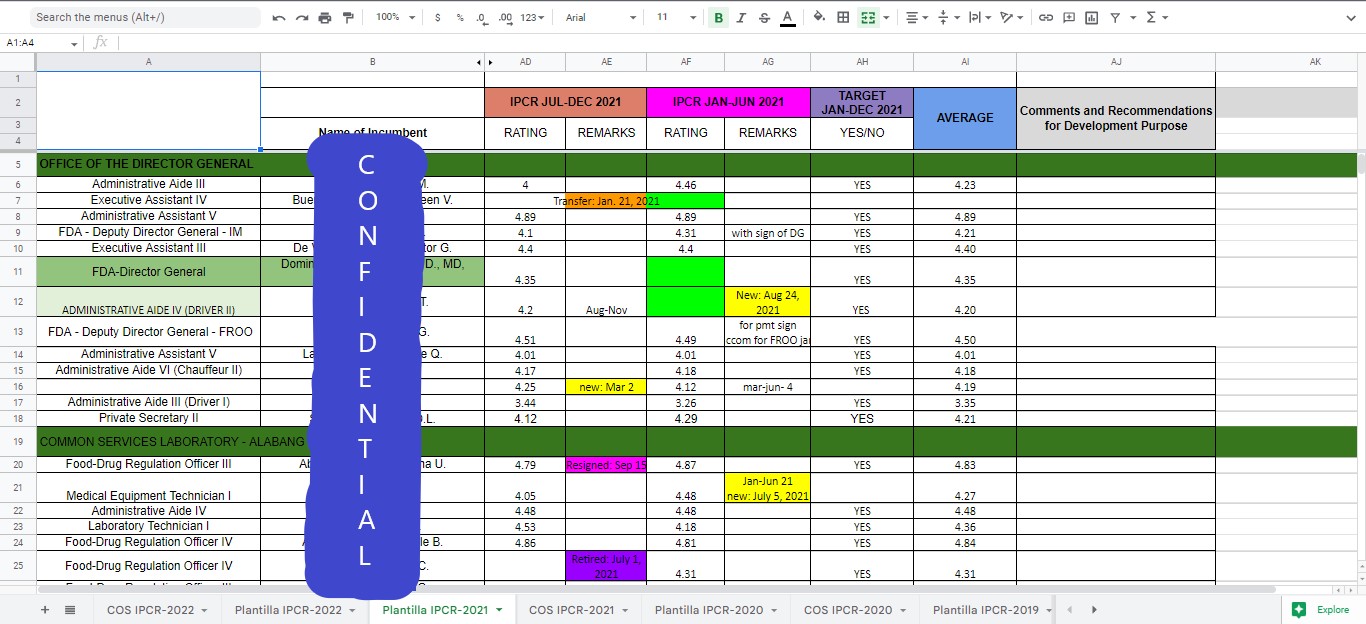Click the Explore button
This screenshot has width=1366, height=624.
click(1320, 609)
